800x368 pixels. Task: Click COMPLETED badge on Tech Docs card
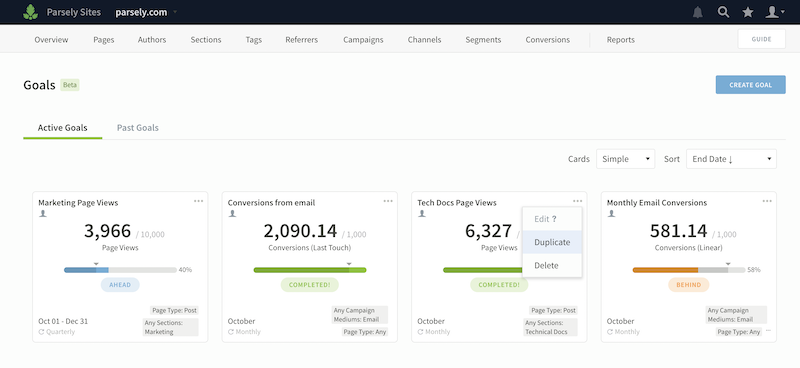(499, 285)
